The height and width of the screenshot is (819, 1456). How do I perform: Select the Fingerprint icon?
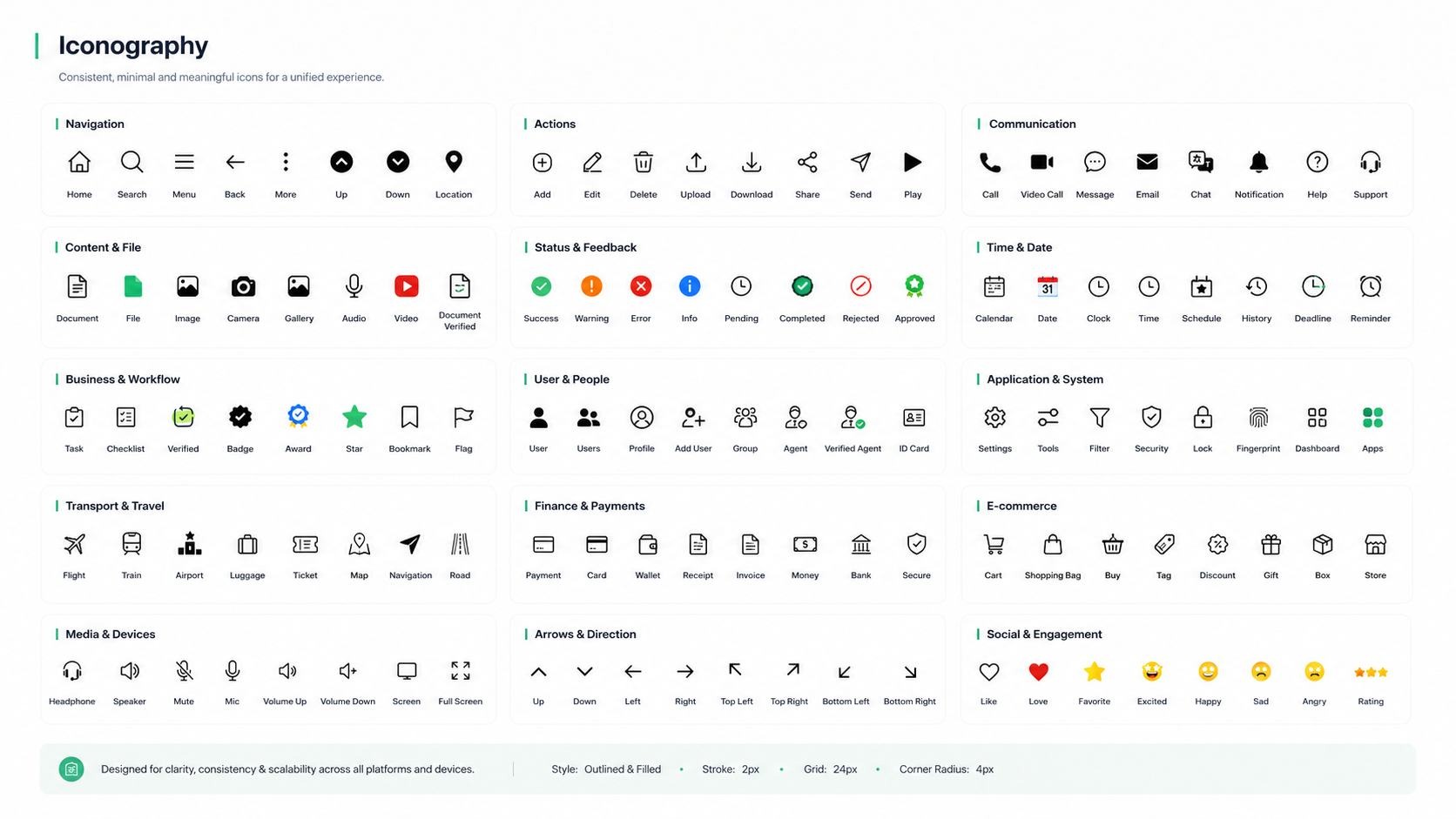click(1258, 418)
